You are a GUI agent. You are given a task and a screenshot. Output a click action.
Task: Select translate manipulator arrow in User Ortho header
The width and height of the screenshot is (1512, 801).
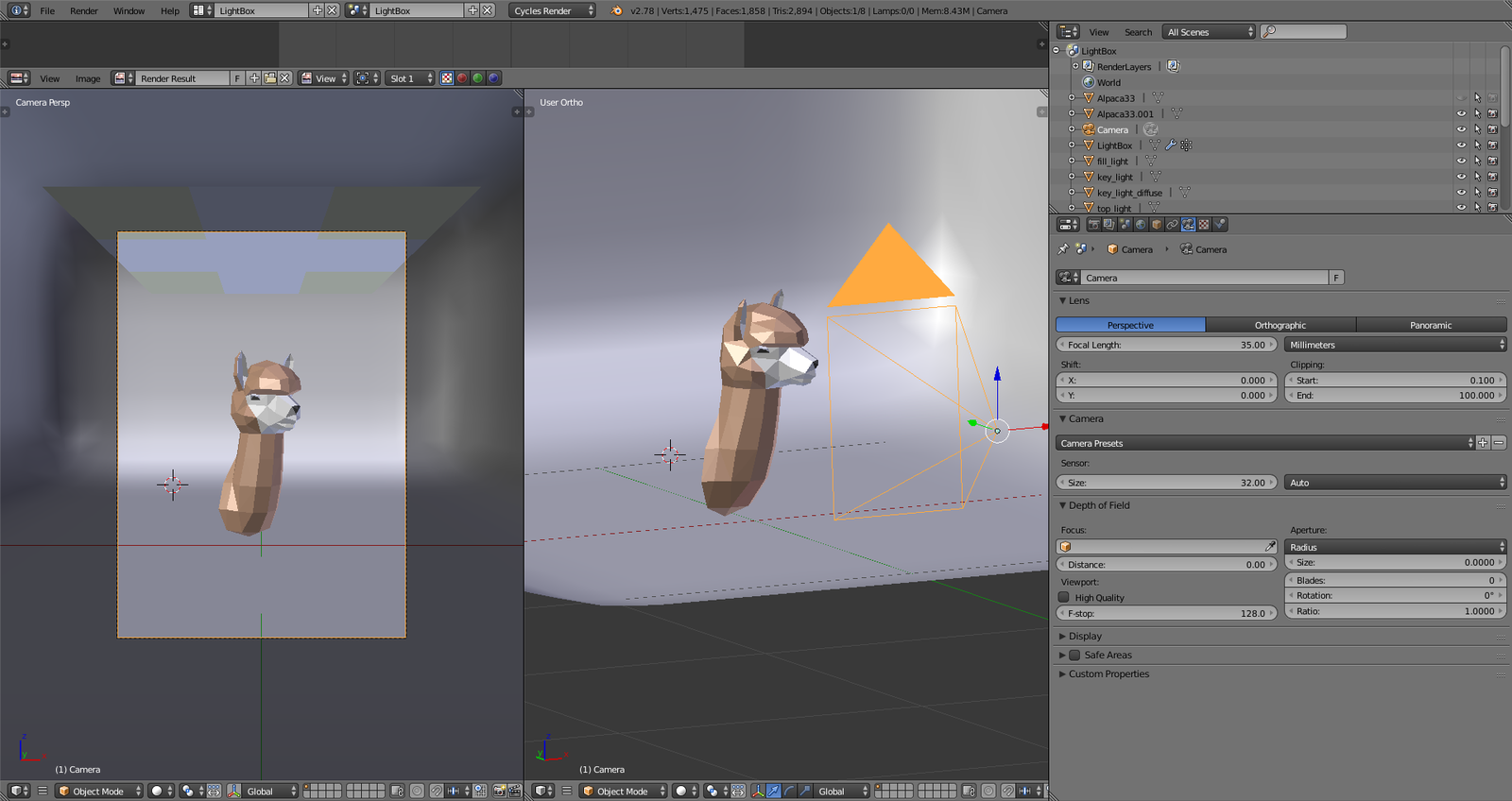[774, 791]
